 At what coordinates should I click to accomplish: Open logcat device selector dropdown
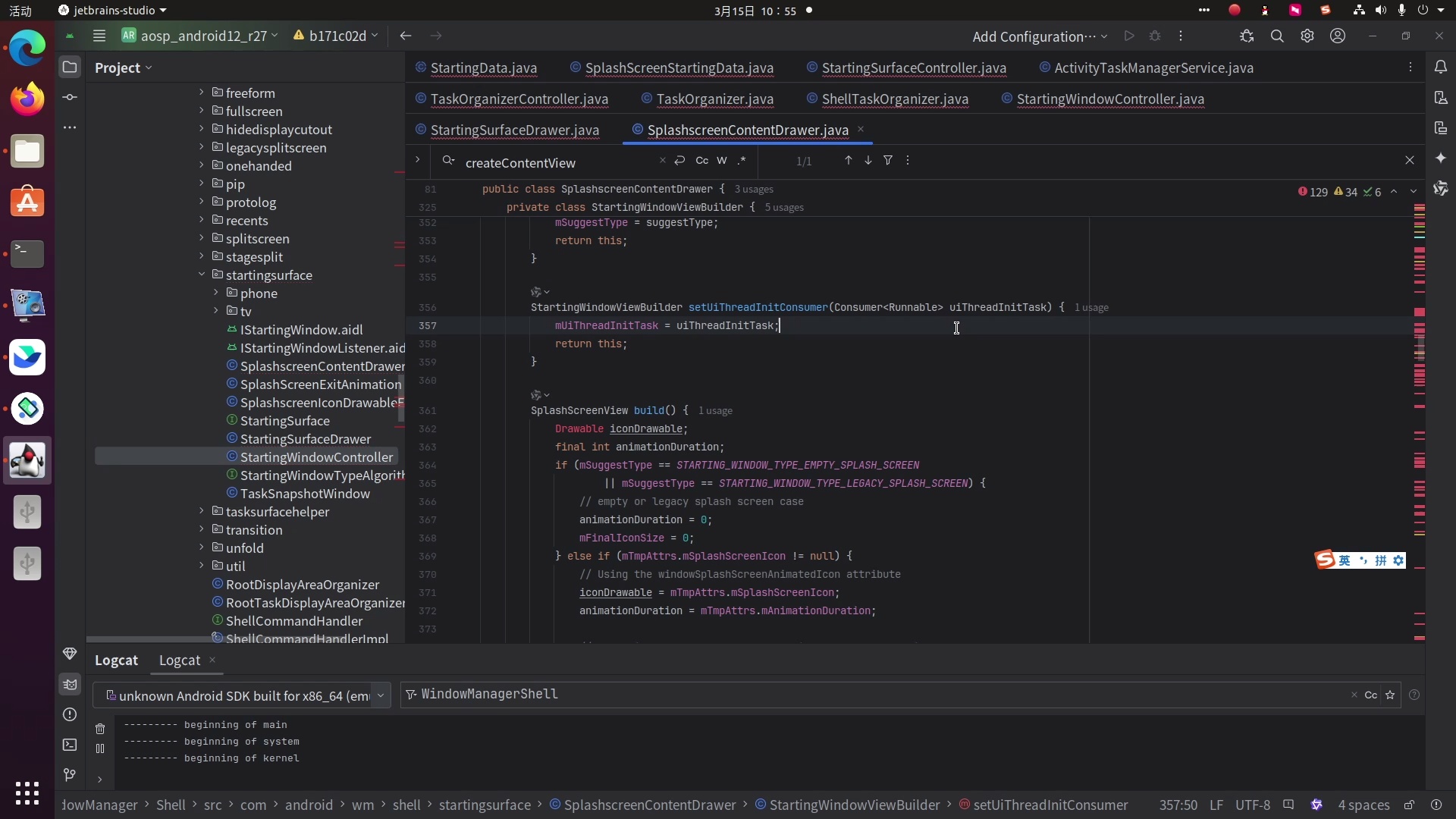click(x=381, y=695)
